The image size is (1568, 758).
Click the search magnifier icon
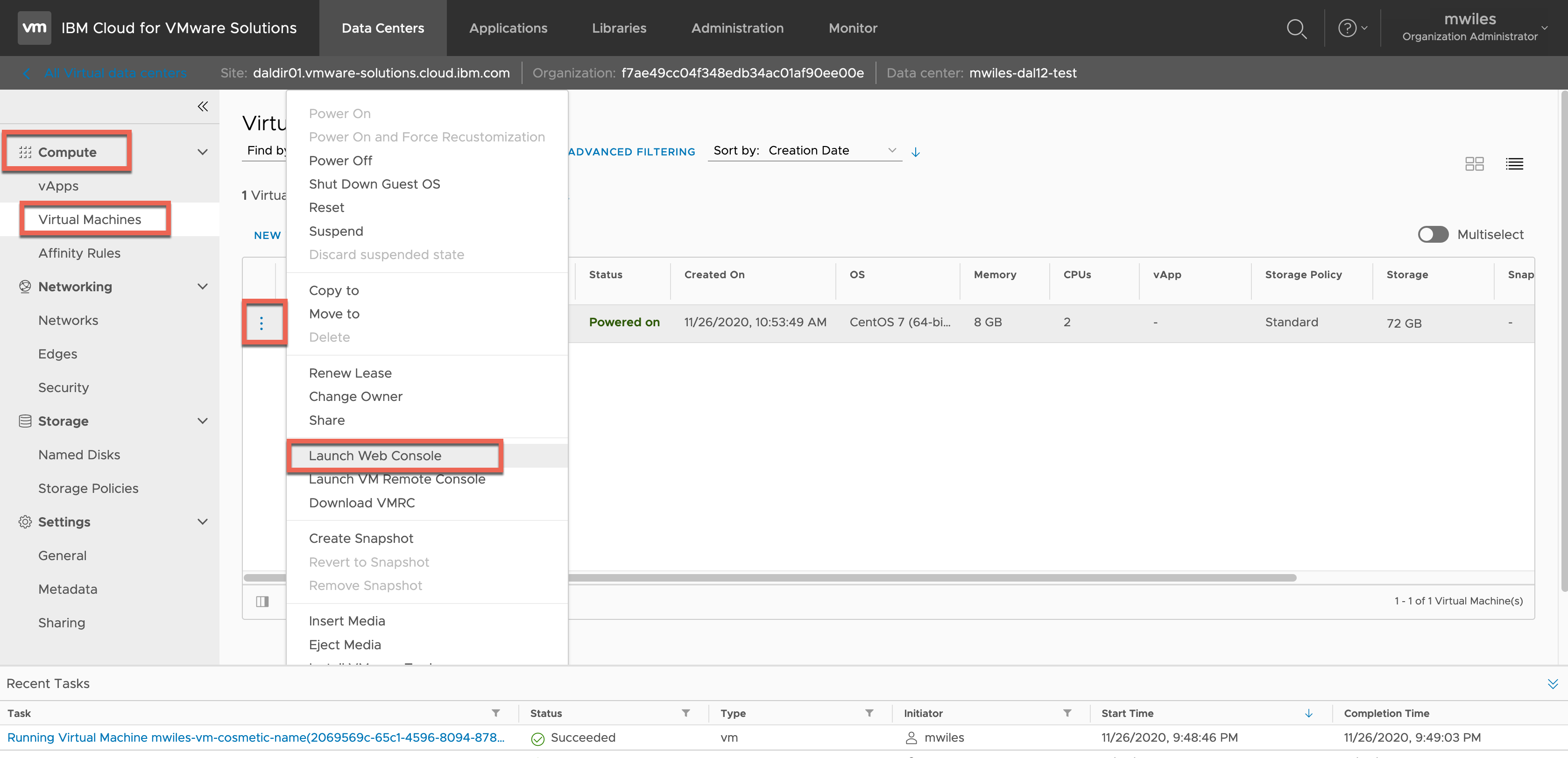(x=1296, y=28)
